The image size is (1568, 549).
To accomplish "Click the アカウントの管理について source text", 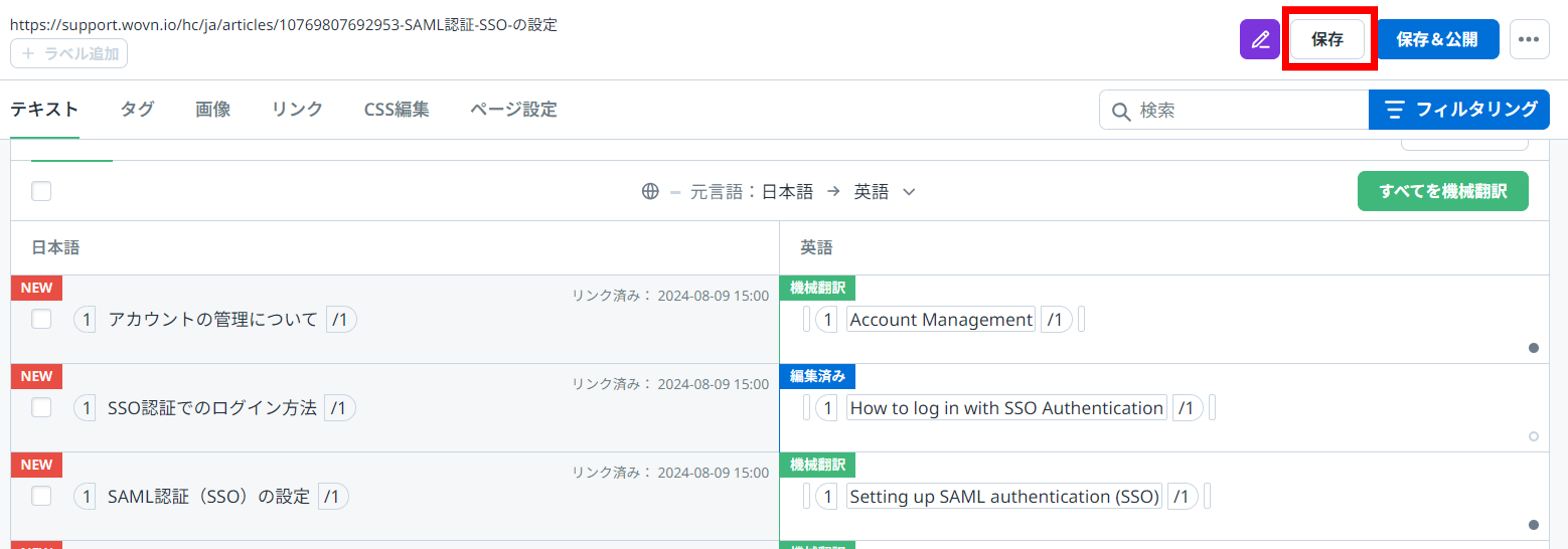I will click(212, 320).
